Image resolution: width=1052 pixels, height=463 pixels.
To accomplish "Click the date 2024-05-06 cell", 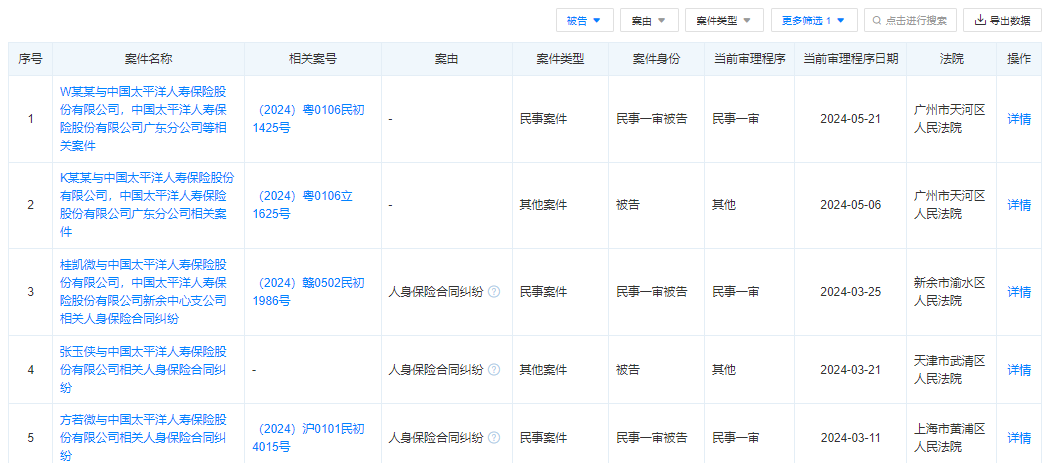I will (850, 205).
